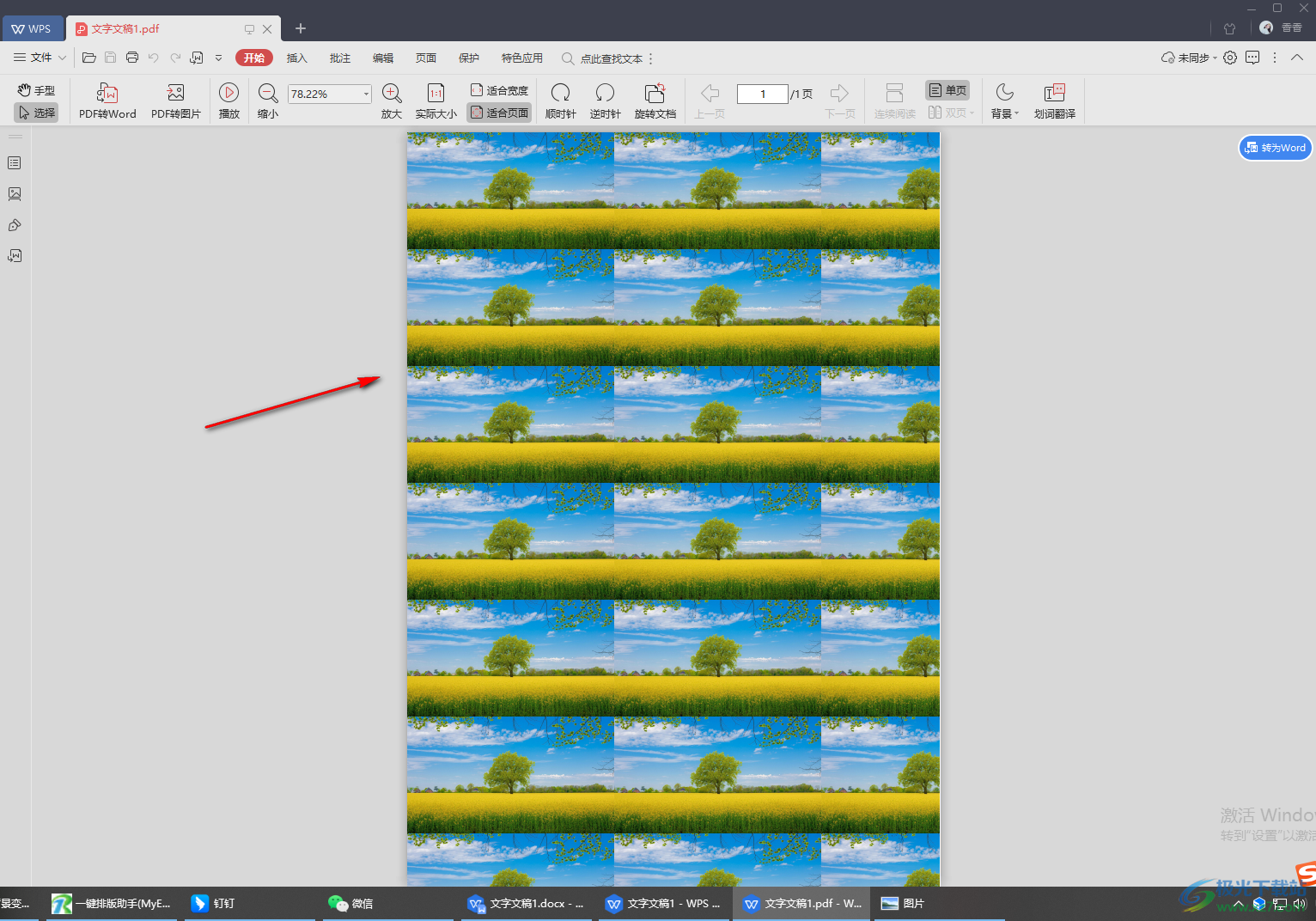Open the feedback chat bubble icon
Image resolution: width=1316 pixels, height=921 pixels.
coord(1252,58)
